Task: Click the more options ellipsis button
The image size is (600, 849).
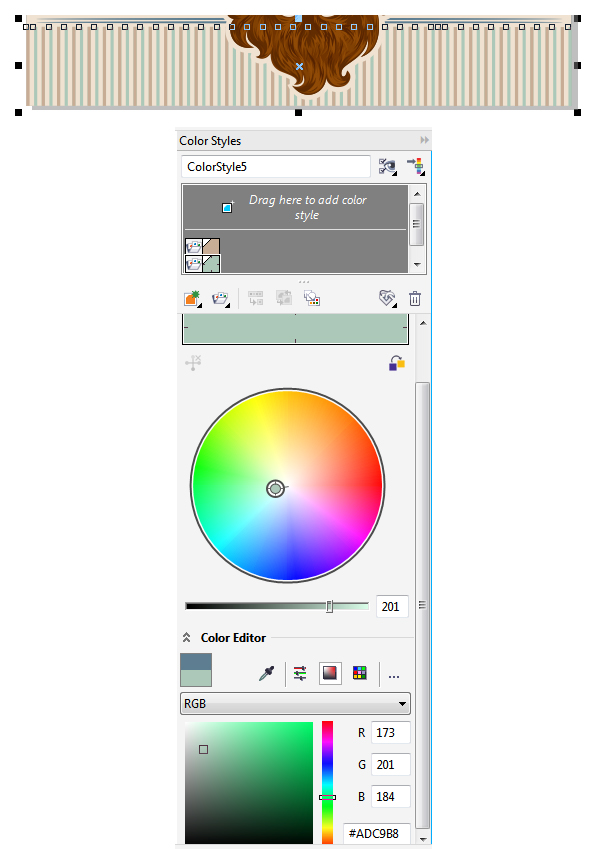Action: (x=394, y=674)
